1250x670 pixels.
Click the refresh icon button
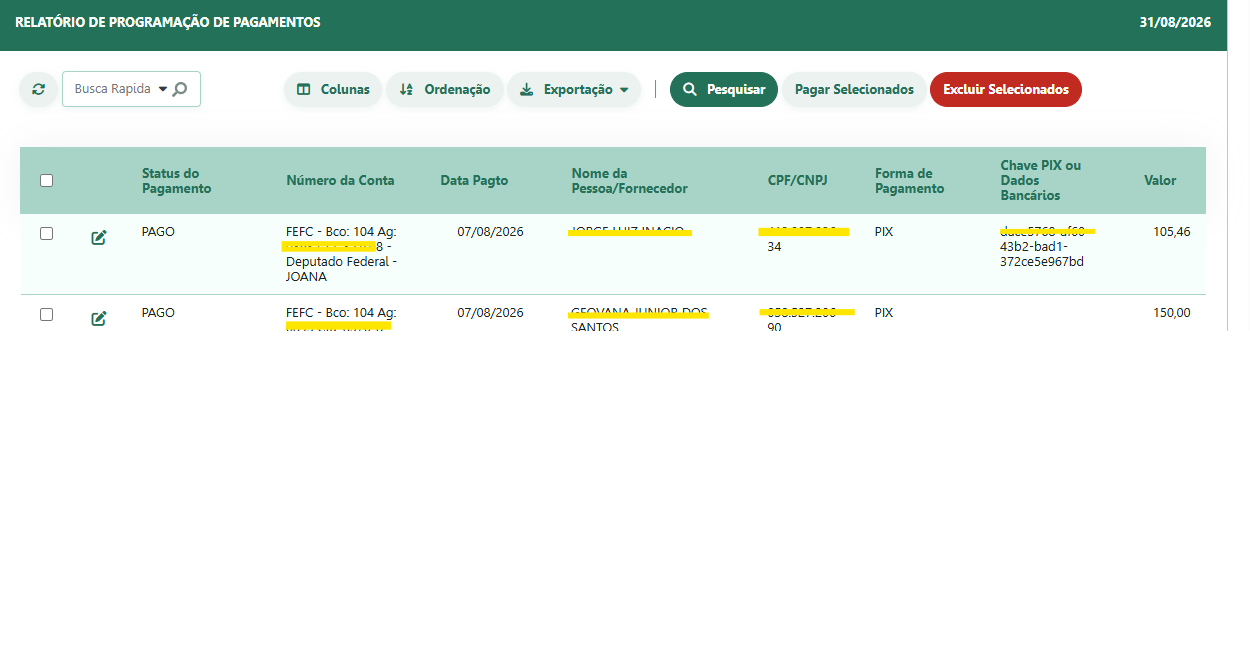click(38, 89)
